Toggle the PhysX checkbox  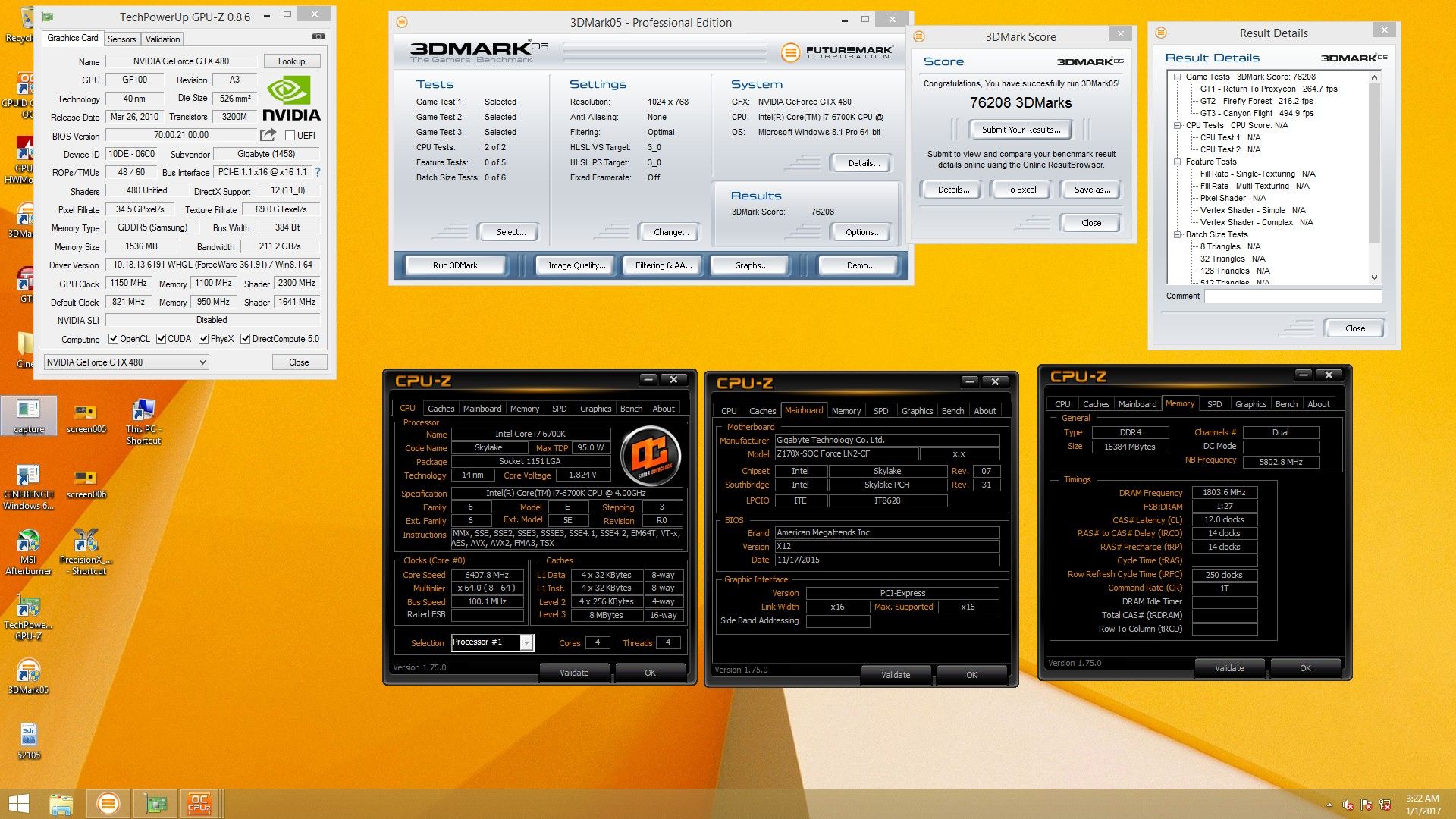pos(203,339)
